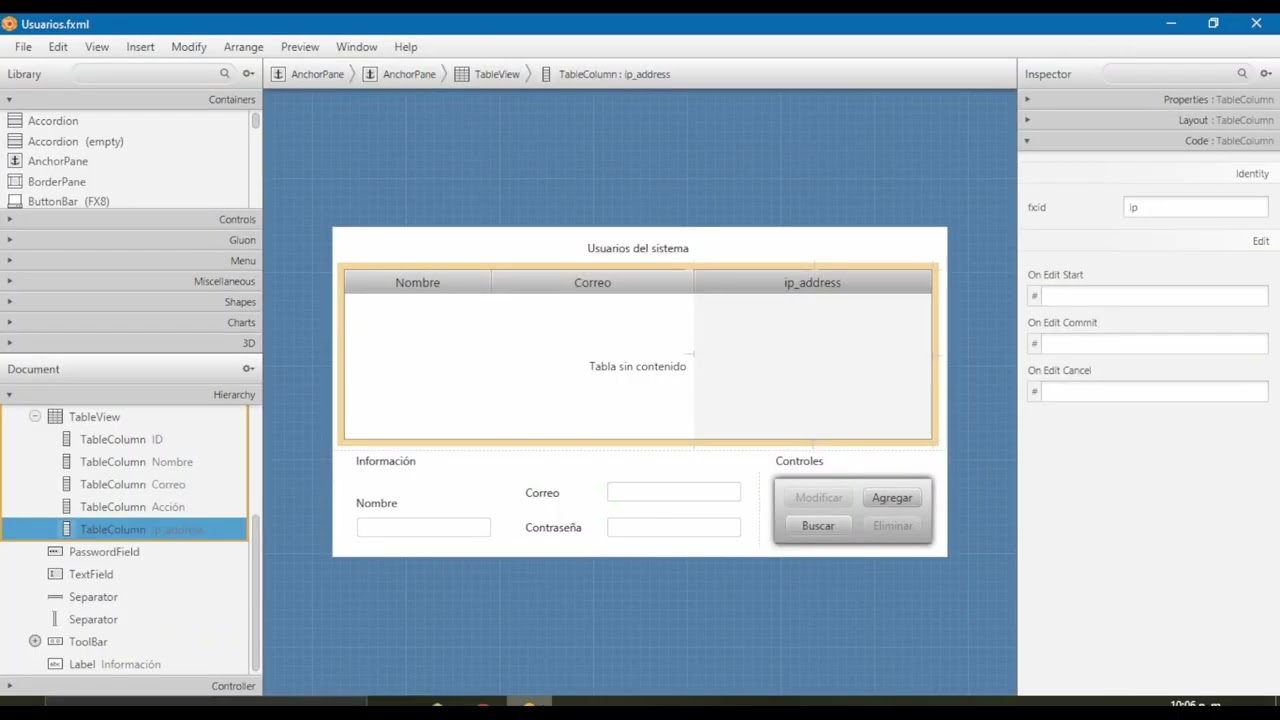Screen dimensions: 1280x720
Task: Click the Modificar button
Action: click(x=818, y=497)
